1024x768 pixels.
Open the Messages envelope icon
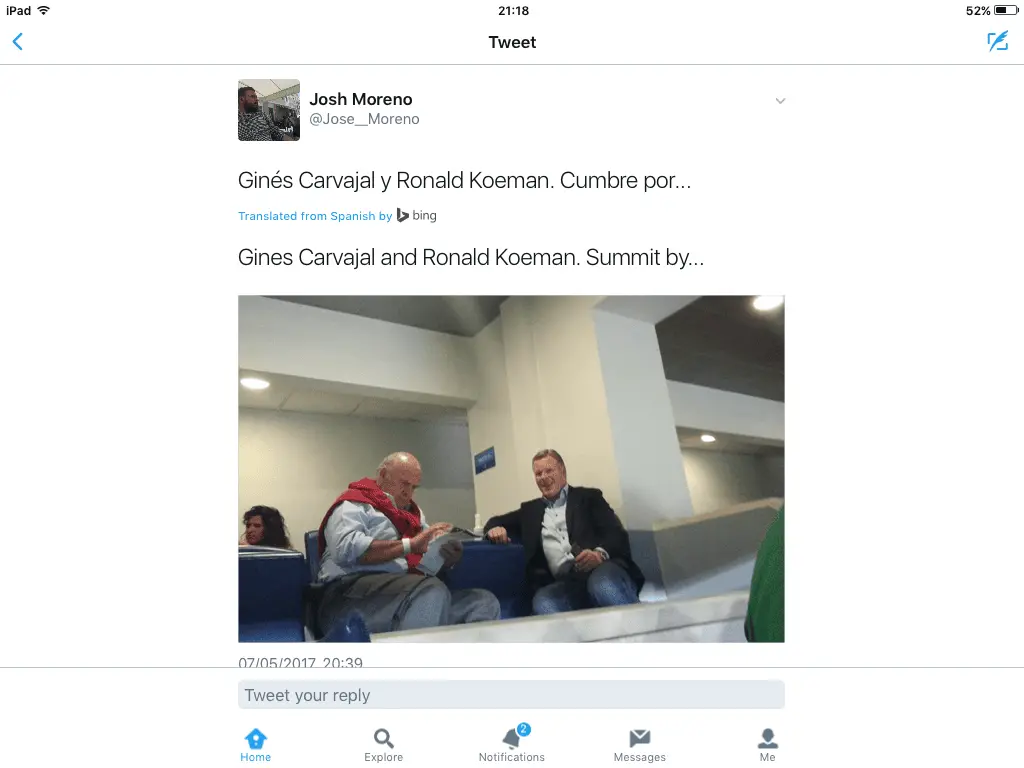pos(639,738)
